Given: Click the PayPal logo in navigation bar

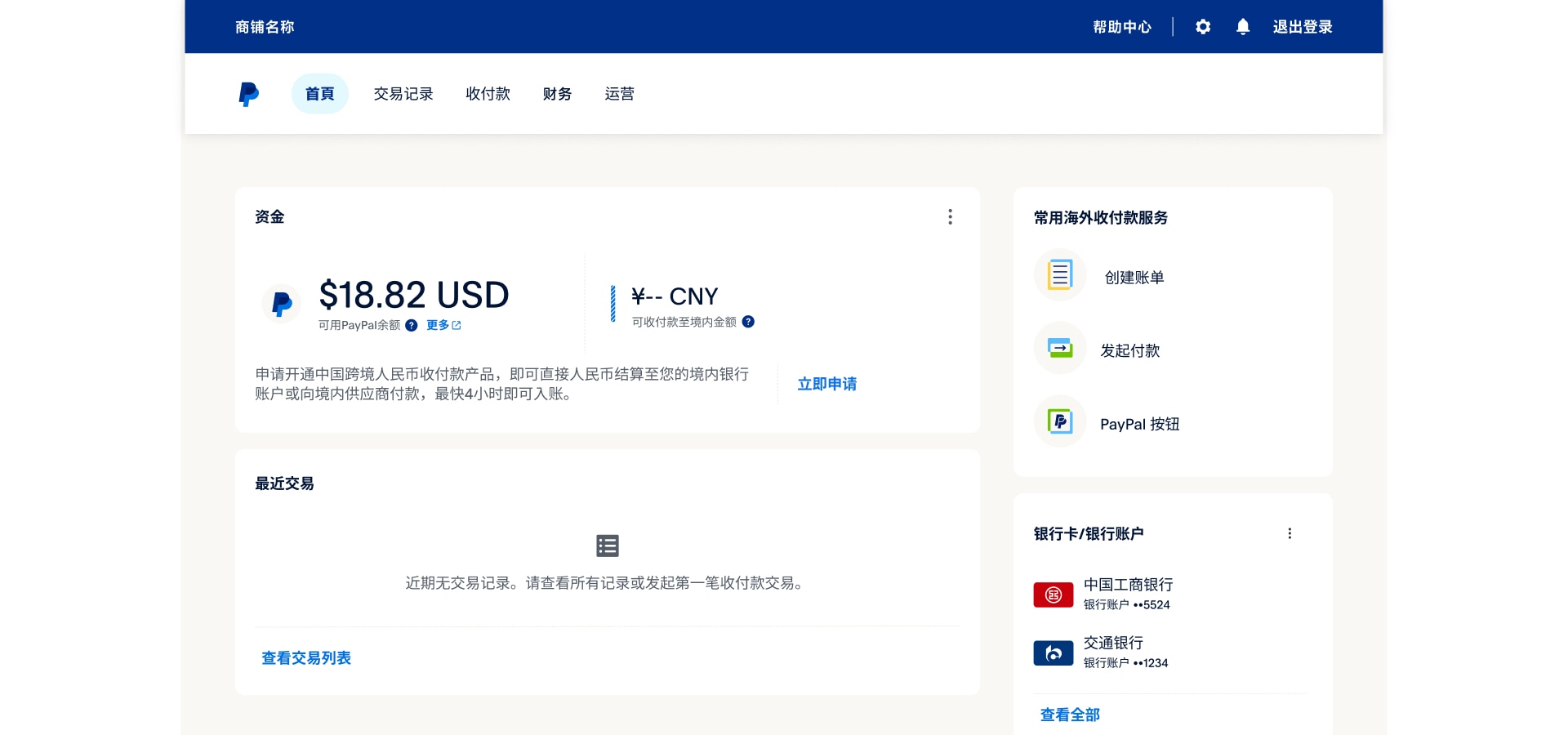Looking at the screenshot, I should coord(249,94).
